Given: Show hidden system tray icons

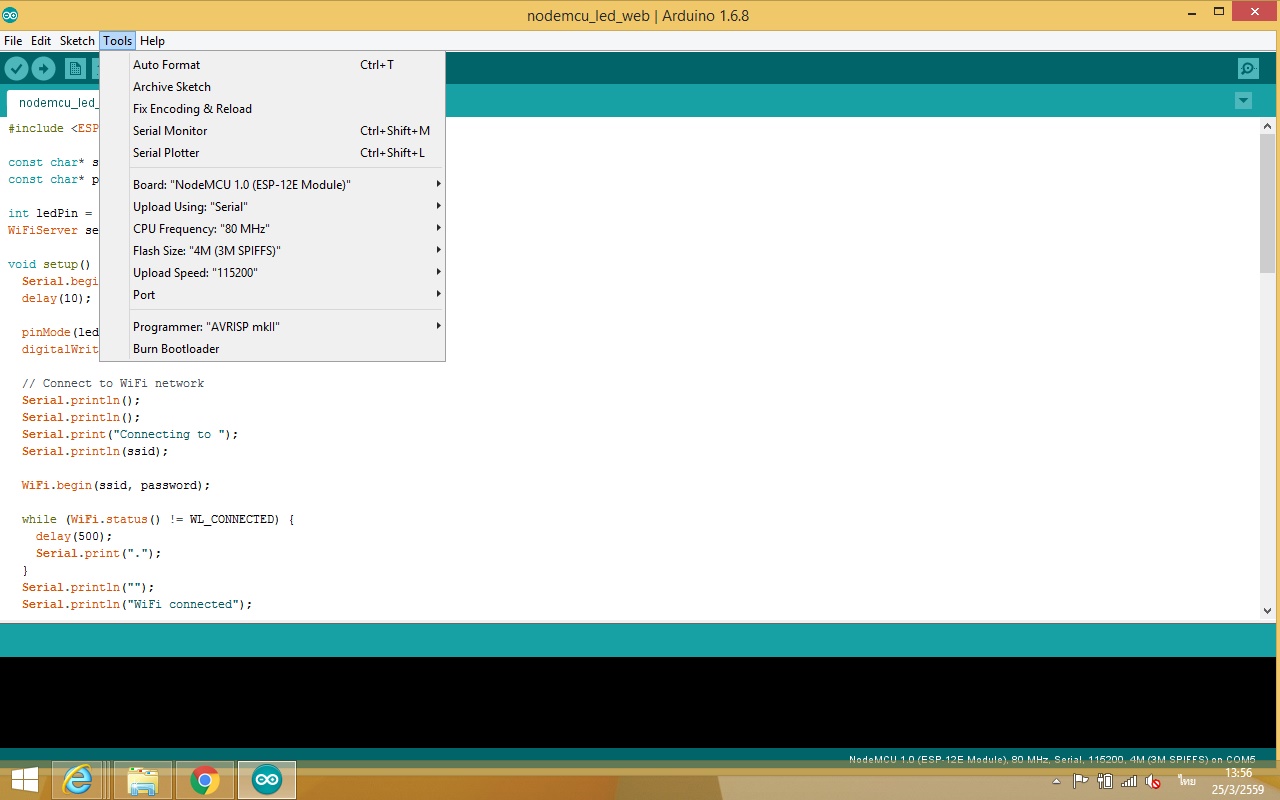Looking at the screenshot, I should point(1058,781).
